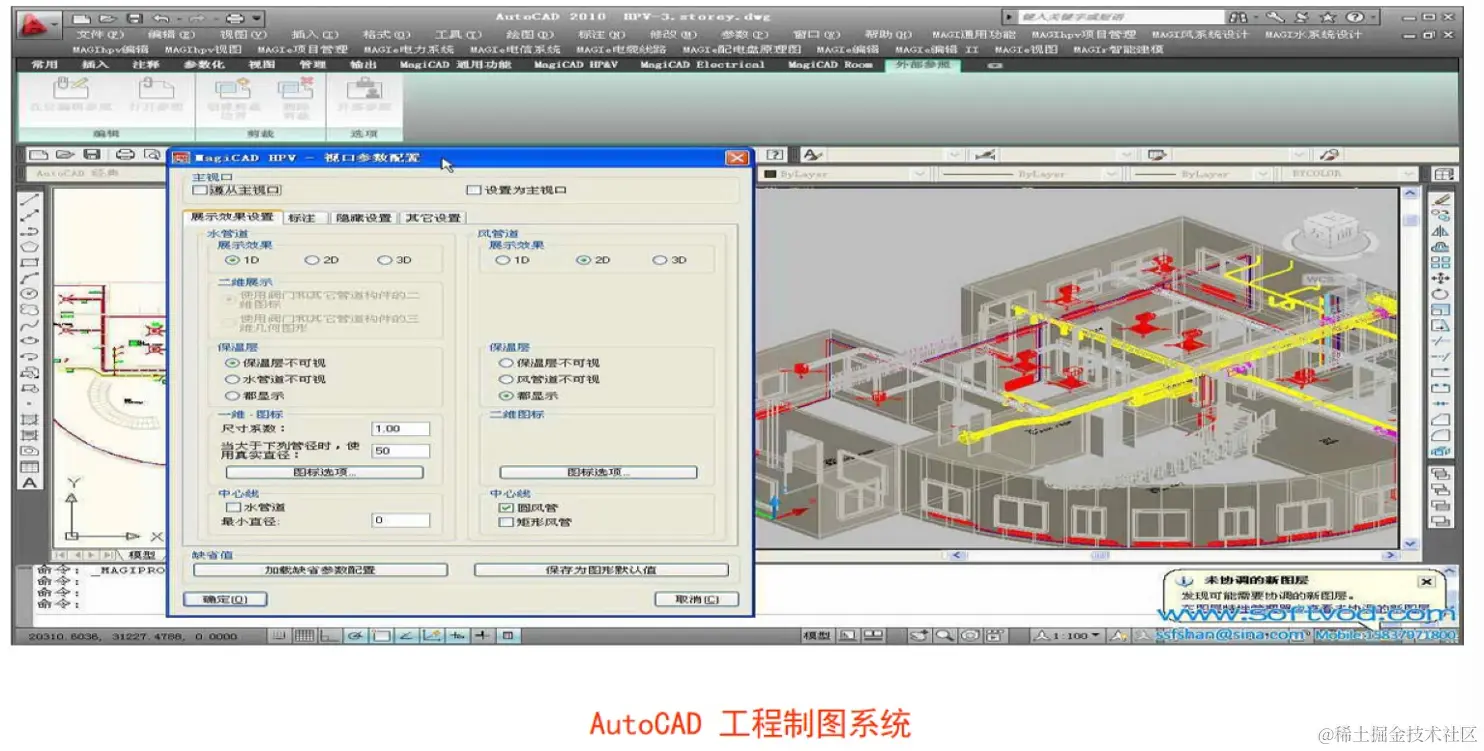Open the 文件(F) menu
Screen dimensions: 1484x751
click(x=101, y=34)
